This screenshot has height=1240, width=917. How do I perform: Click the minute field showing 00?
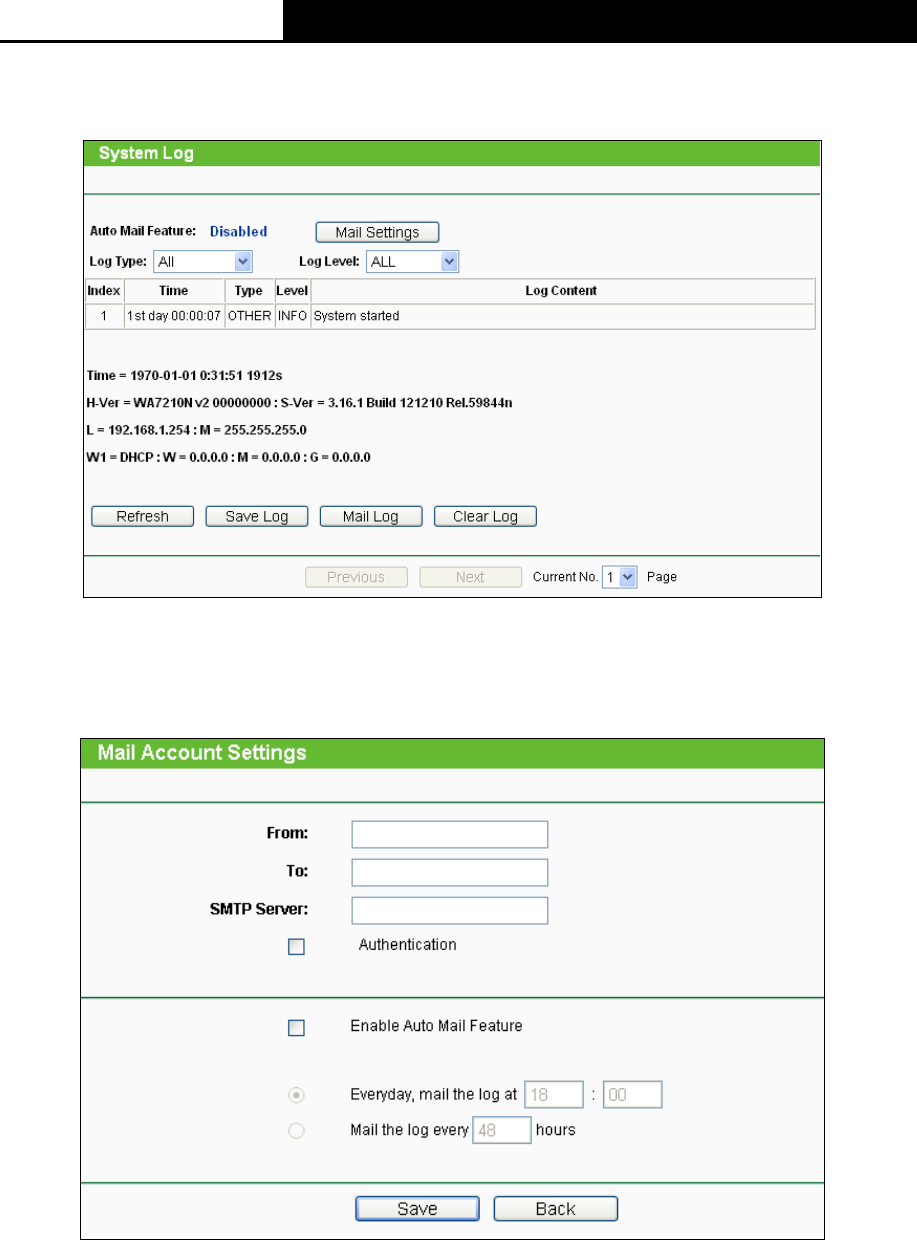(633, 1095)
